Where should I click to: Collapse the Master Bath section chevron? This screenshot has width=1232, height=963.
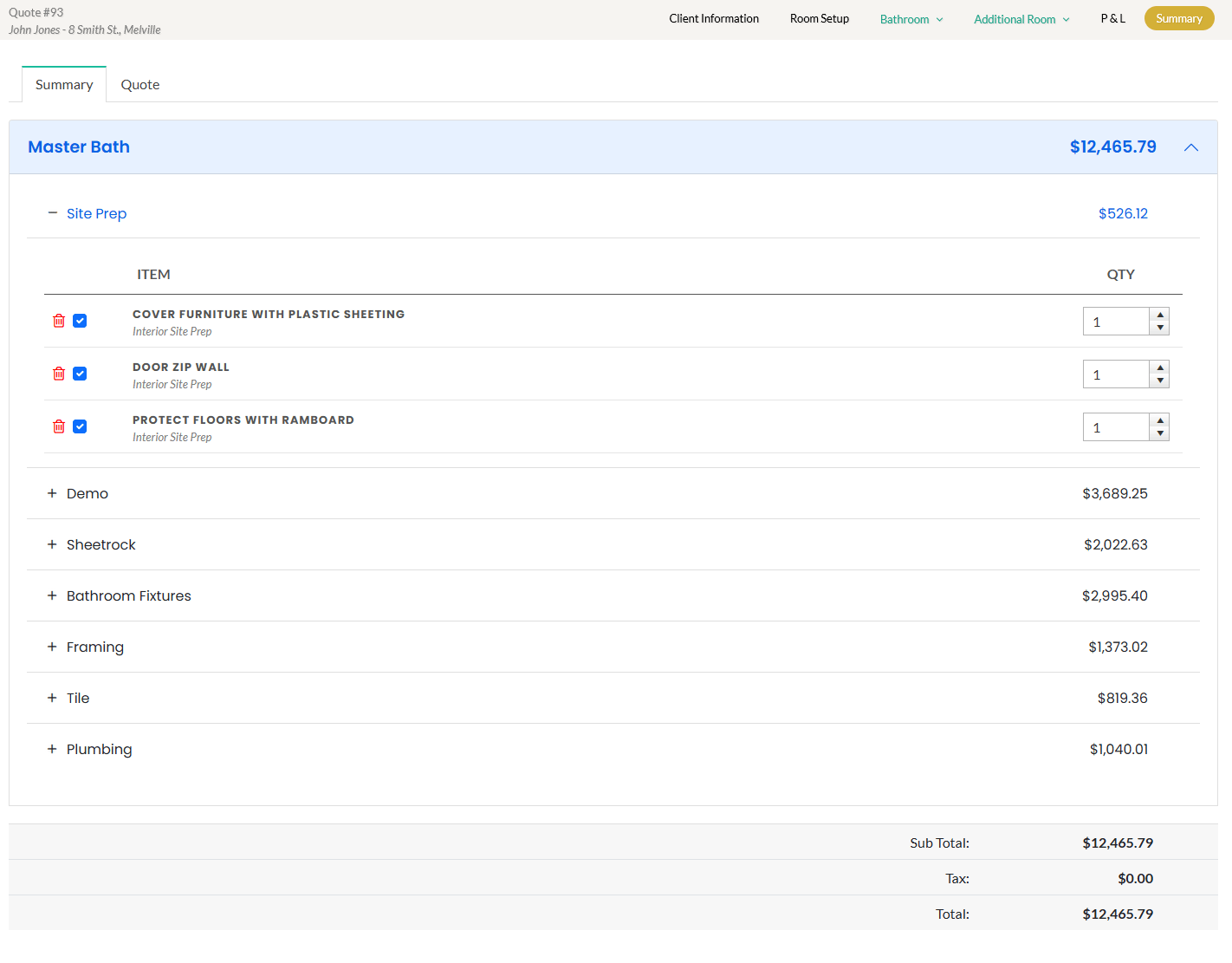coord(1191,147)
